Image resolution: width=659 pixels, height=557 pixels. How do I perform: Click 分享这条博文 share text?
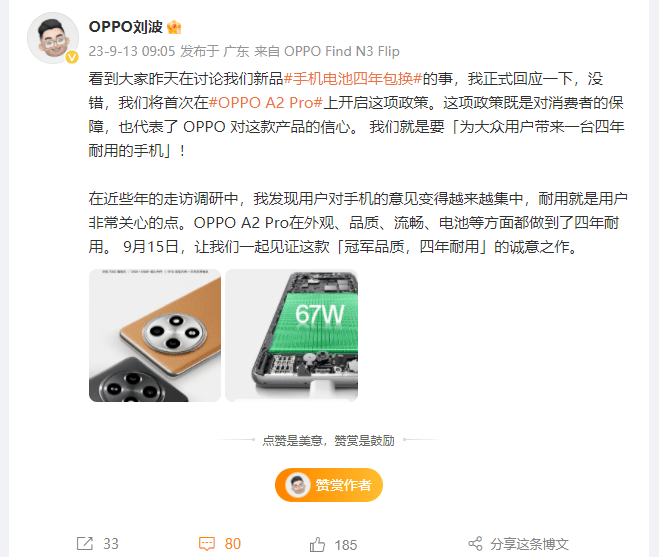tap(529, 544)
